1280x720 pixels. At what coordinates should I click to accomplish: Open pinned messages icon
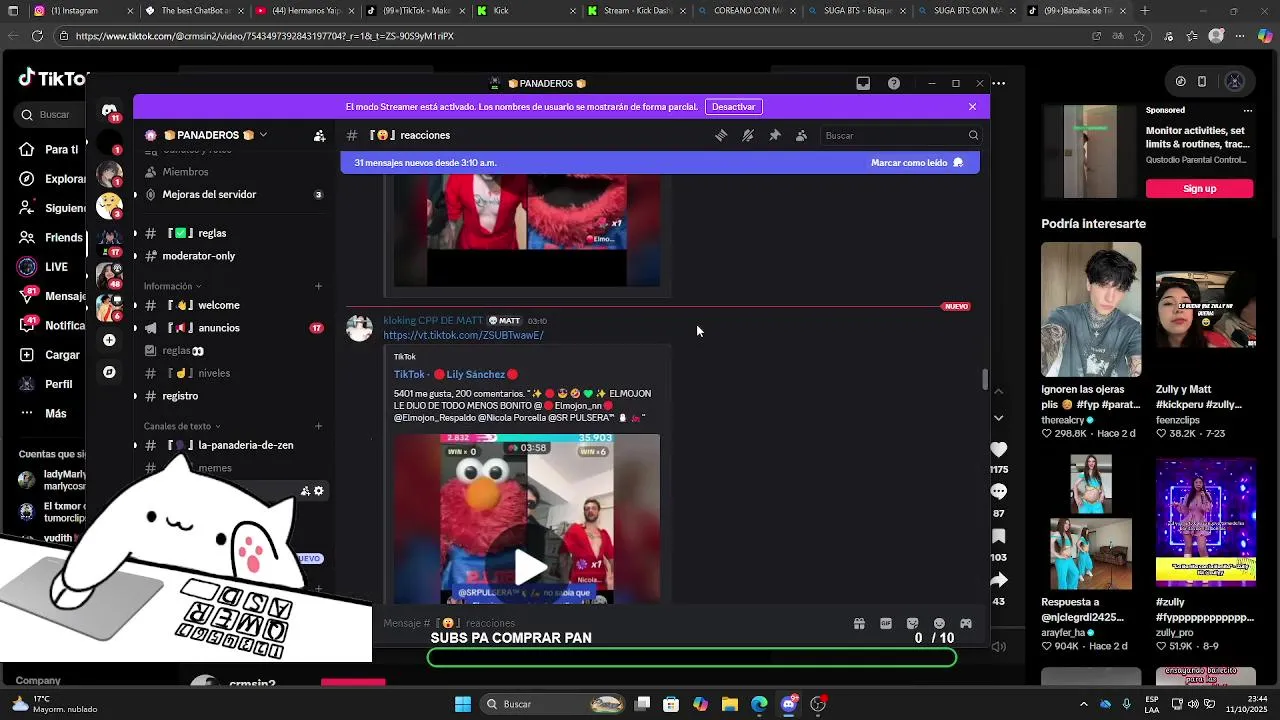point(774,135)
